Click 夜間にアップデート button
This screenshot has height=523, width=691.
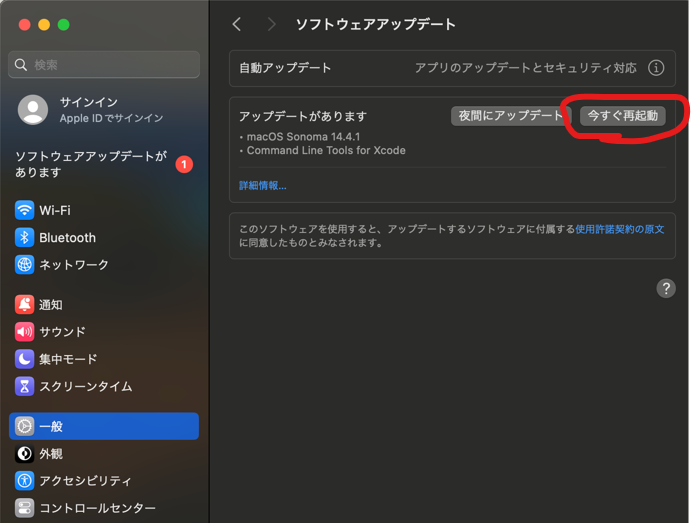(x=511, y=116)
